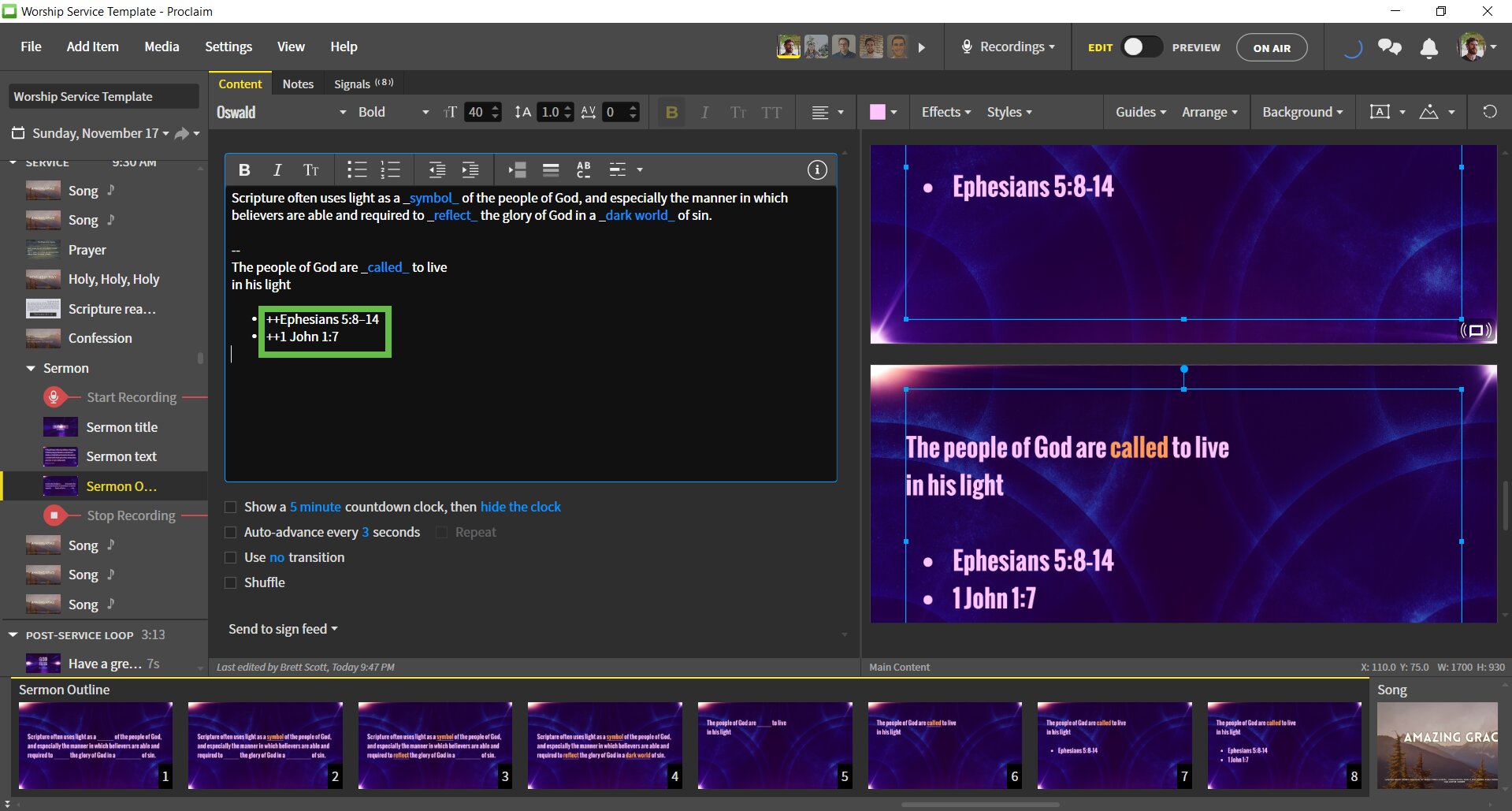Open the File menu
The width and height of the screenshot is (1512, 811).
point(31,47)
